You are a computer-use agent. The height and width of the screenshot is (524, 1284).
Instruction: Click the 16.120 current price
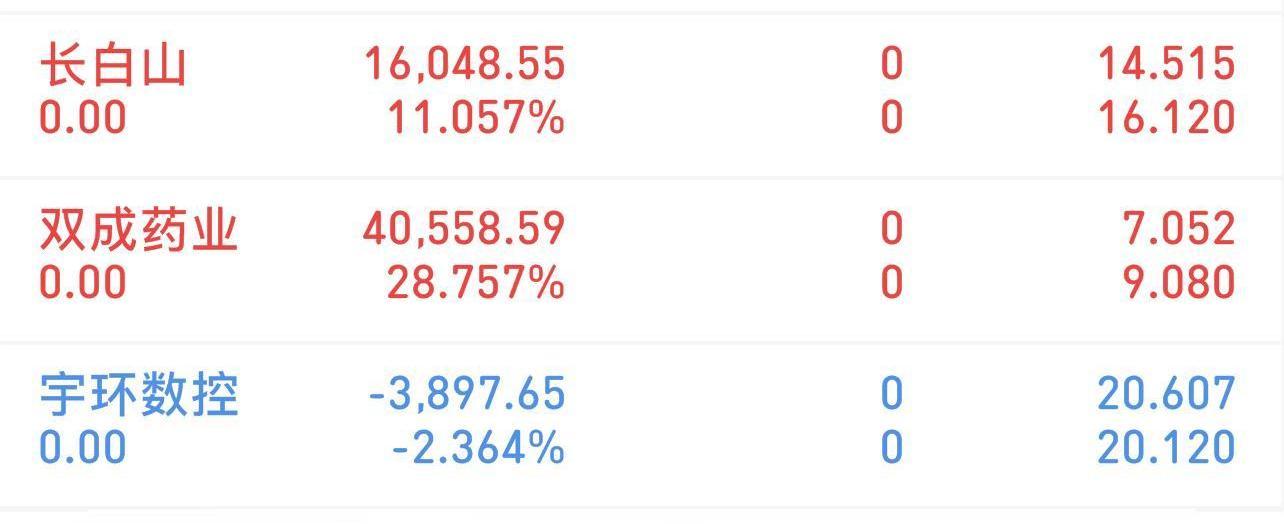(1167, 118)
